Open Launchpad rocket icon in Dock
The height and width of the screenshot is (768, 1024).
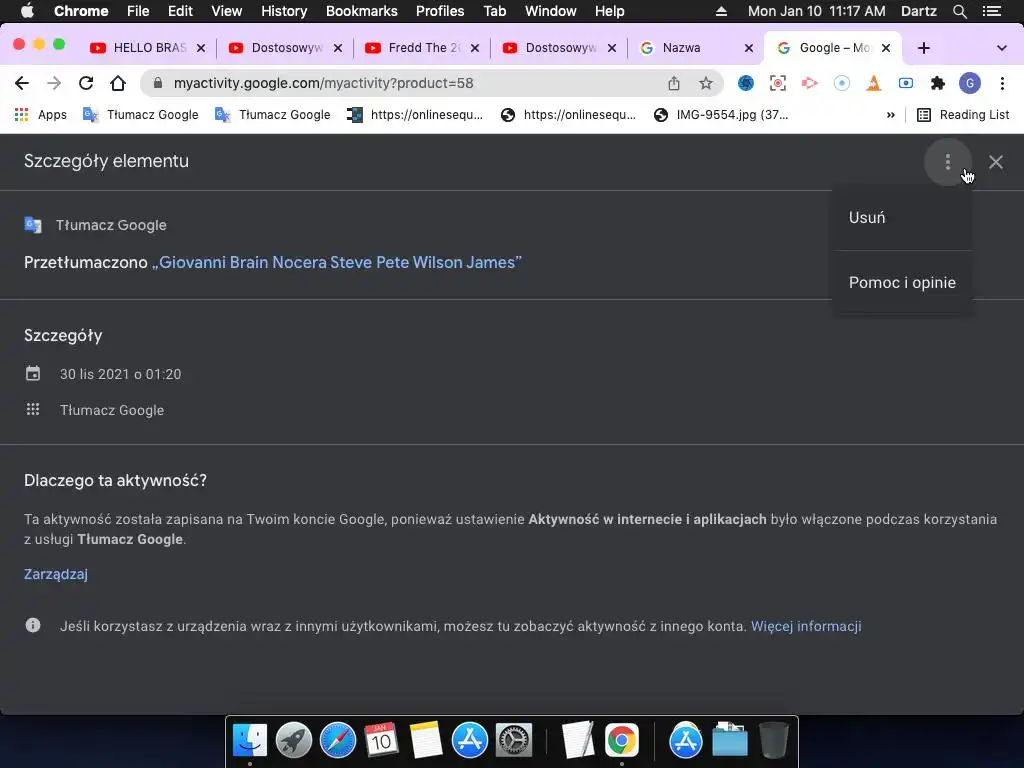pyautogui.click(x=294, y=741)
